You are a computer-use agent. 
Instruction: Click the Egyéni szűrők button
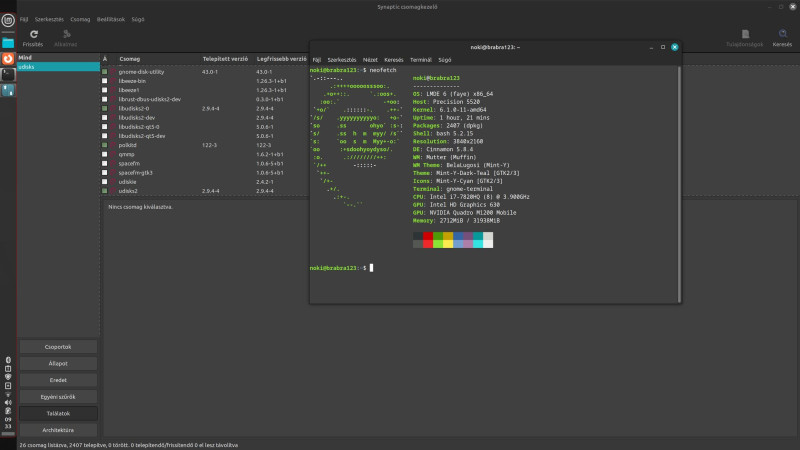[58, 397]
